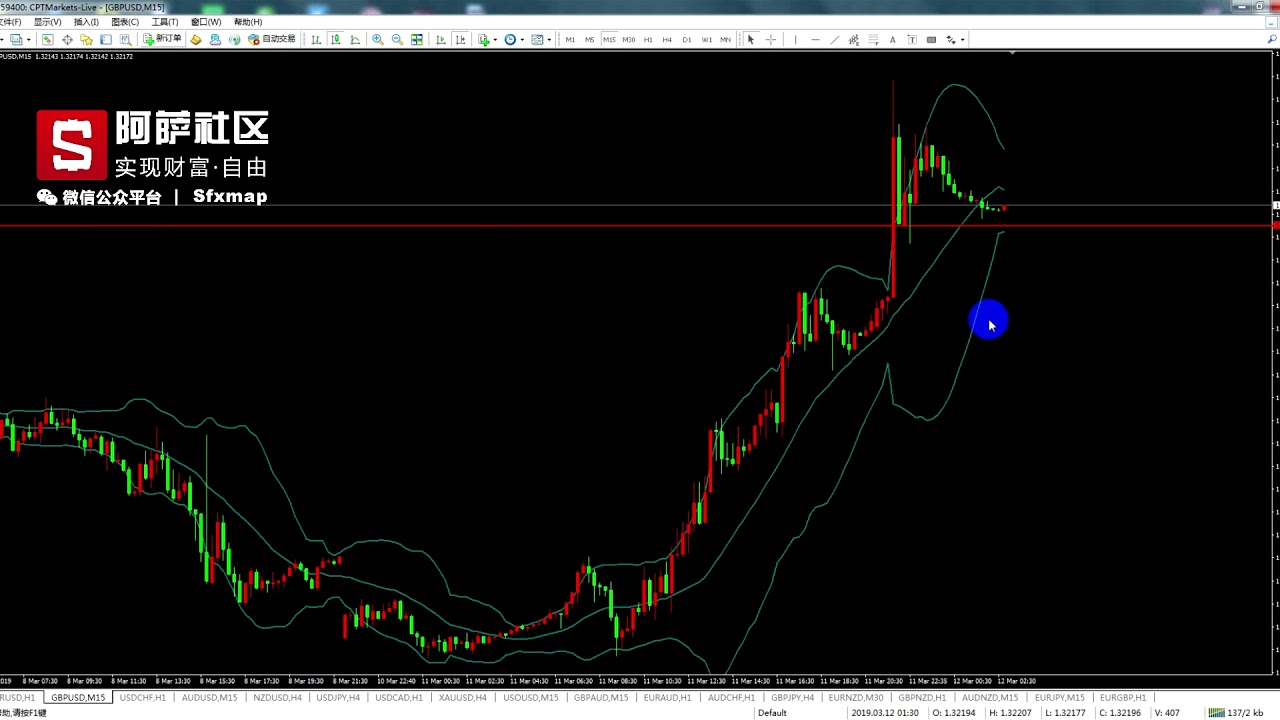Image resolution: width=1280 pixels, height=720 pixels.
Task: Select the text tool
Action: (893, 40)
